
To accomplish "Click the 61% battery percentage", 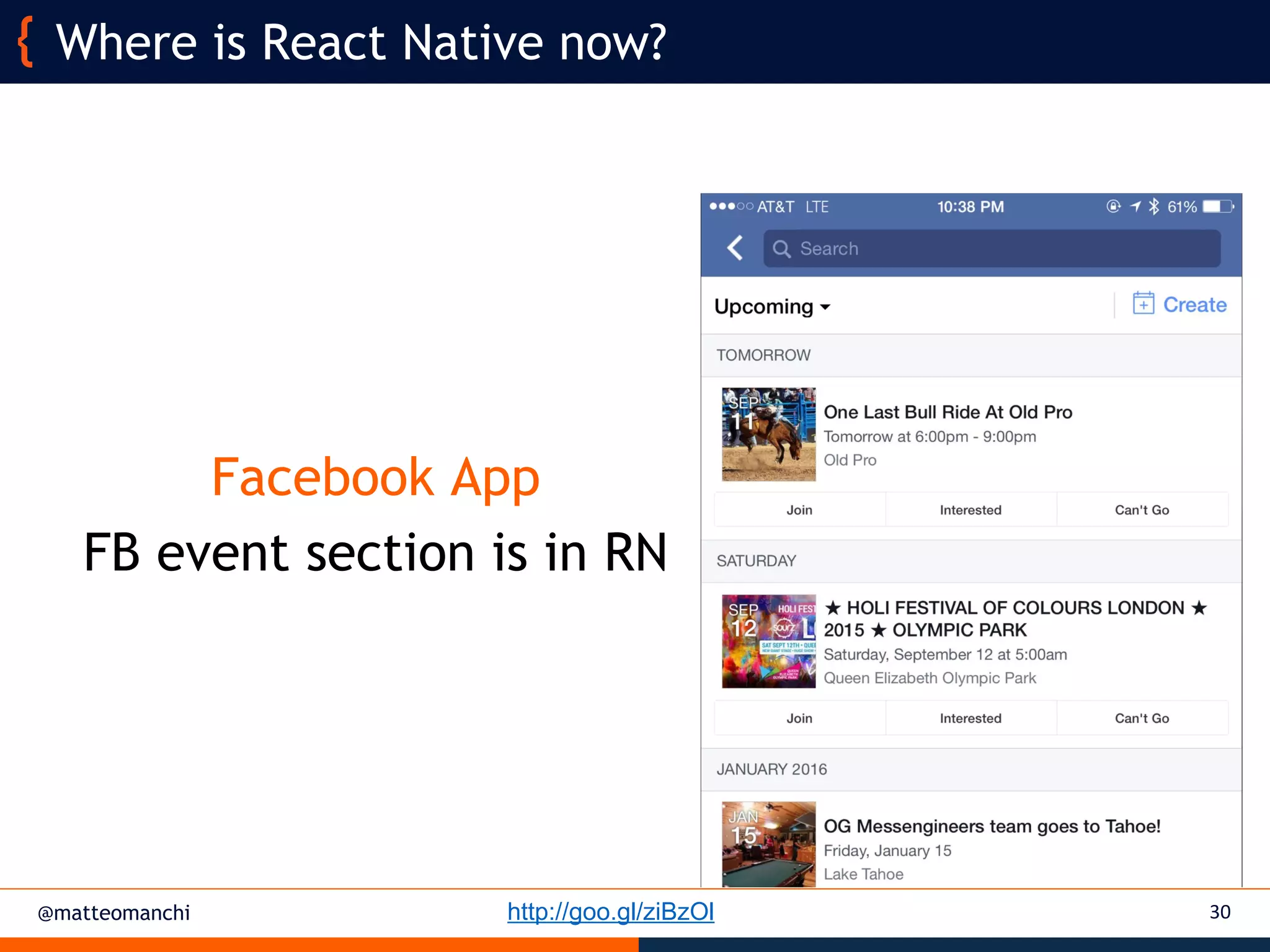I will (x=1182, y=206).
